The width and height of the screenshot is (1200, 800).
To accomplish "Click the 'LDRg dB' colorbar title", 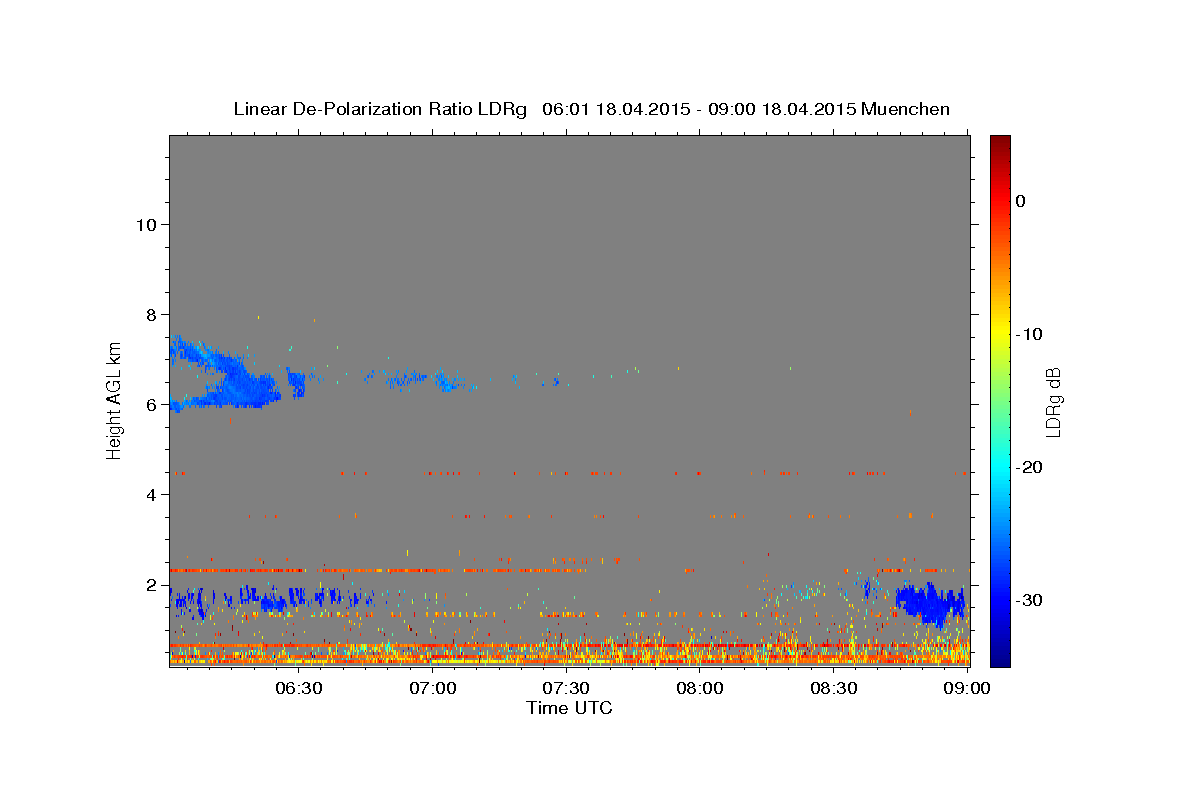I will click(1053, 402).
